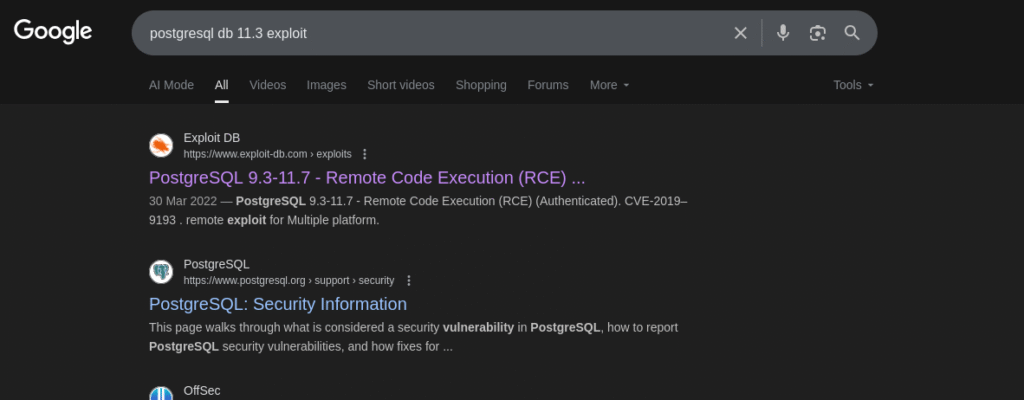Submit search using magnifying glass icon
The width and height of the screenshot is (1024, 400).
tap(852, 33)
